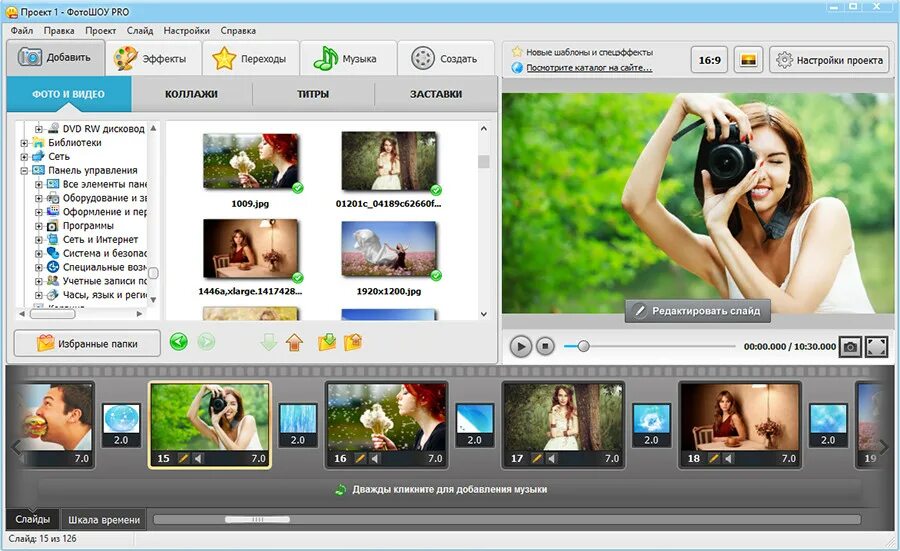Open the Добавить tab
Image resolution: width=900 pixels, height=551 pixels.
[56, 57]
